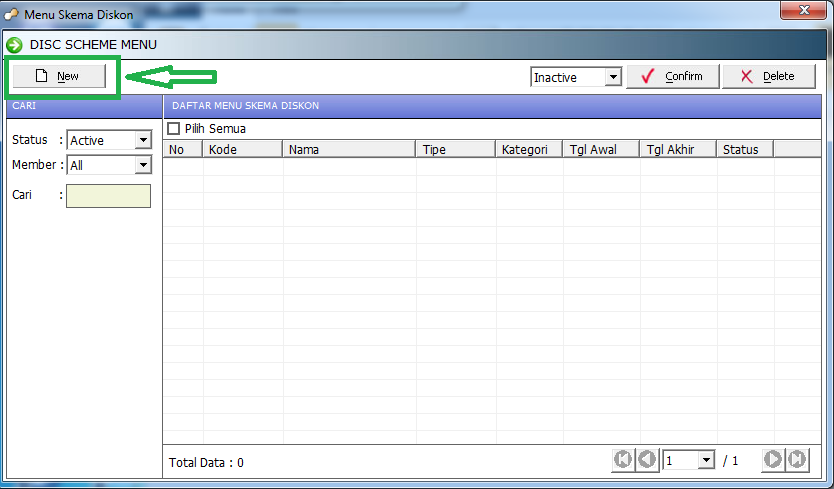Open the Member dropdown showing All
Image resolution: width=834 pixels, height=489 pixels.
click(x=142, y=165)
